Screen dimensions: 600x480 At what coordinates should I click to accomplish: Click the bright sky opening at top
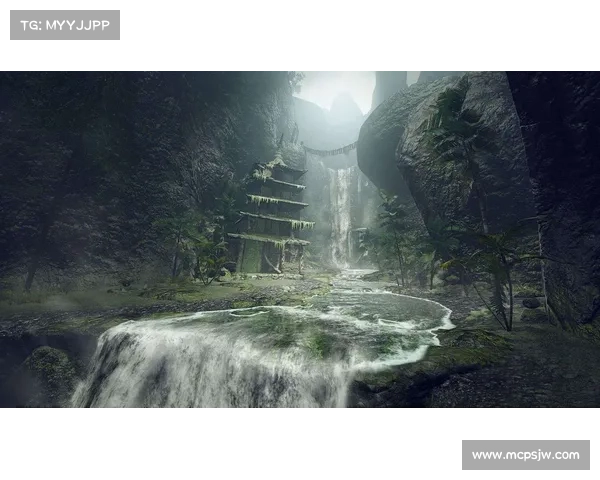pyautogui.click(x=335, y=85)
